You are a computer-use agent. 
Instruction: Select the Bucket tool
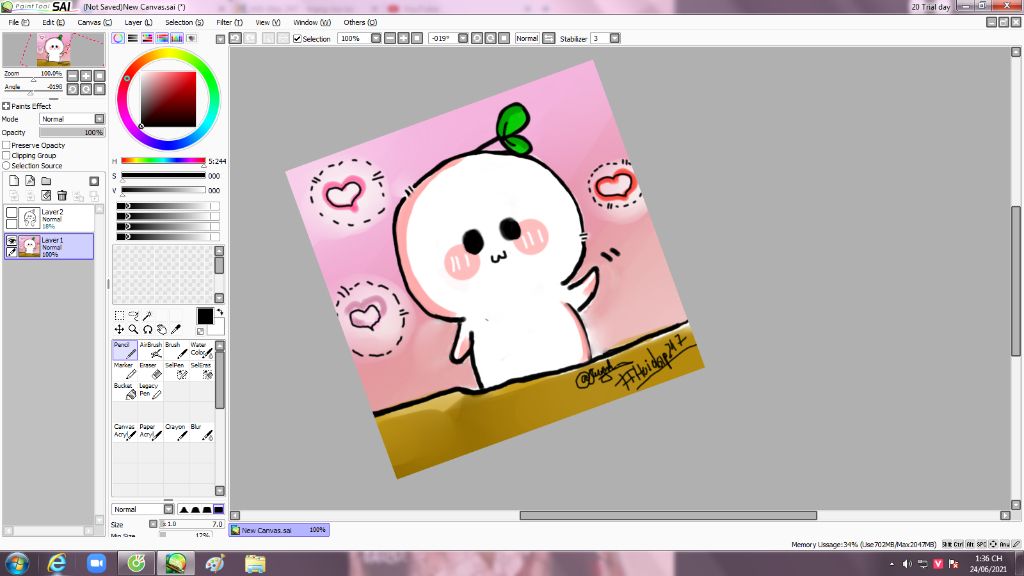[125, 391]
